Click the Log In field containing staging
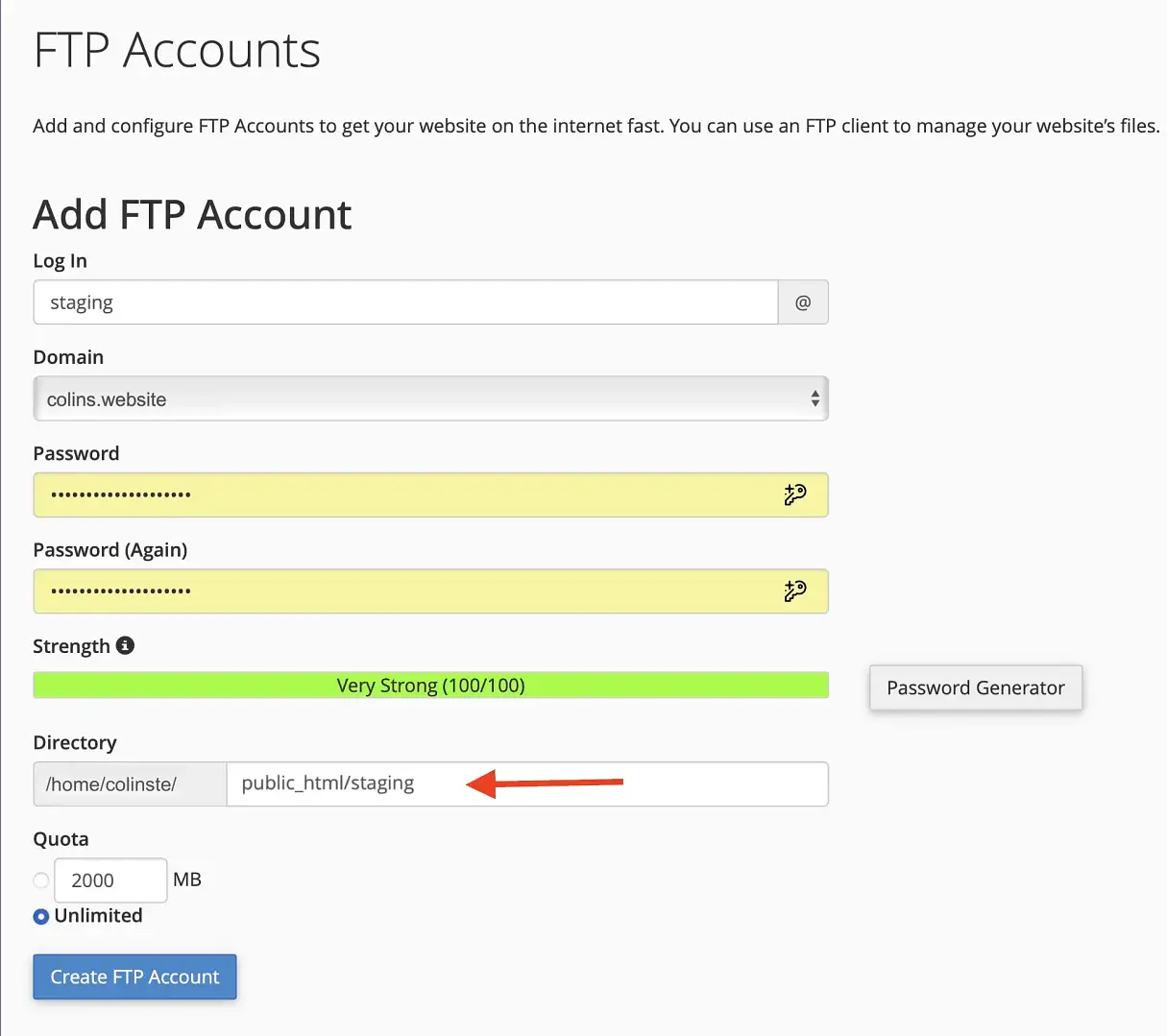The image size is (1167, 1036). (x=405, y=301)
